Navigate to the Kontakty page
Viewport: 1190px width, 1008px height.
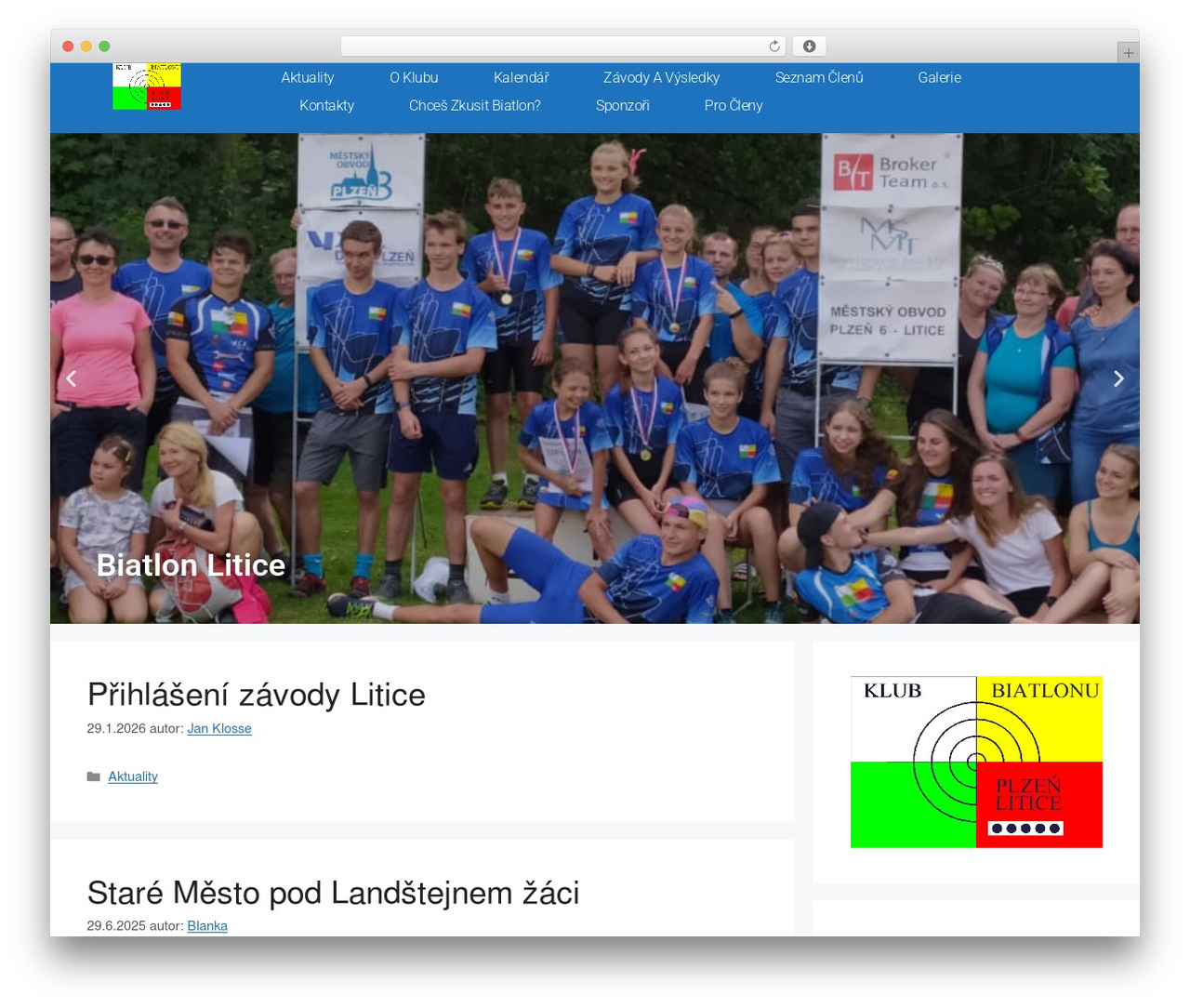(x=327, y=105)
